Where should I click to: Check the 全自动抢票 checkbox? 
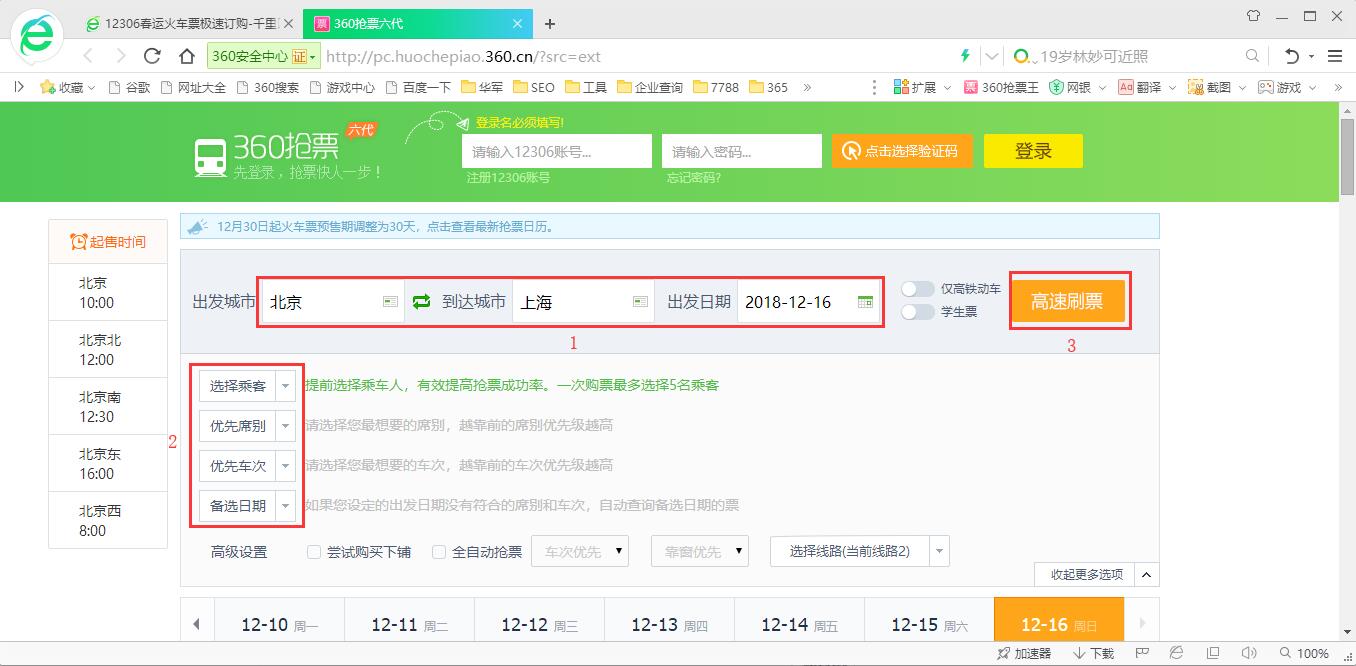(439, 551)
